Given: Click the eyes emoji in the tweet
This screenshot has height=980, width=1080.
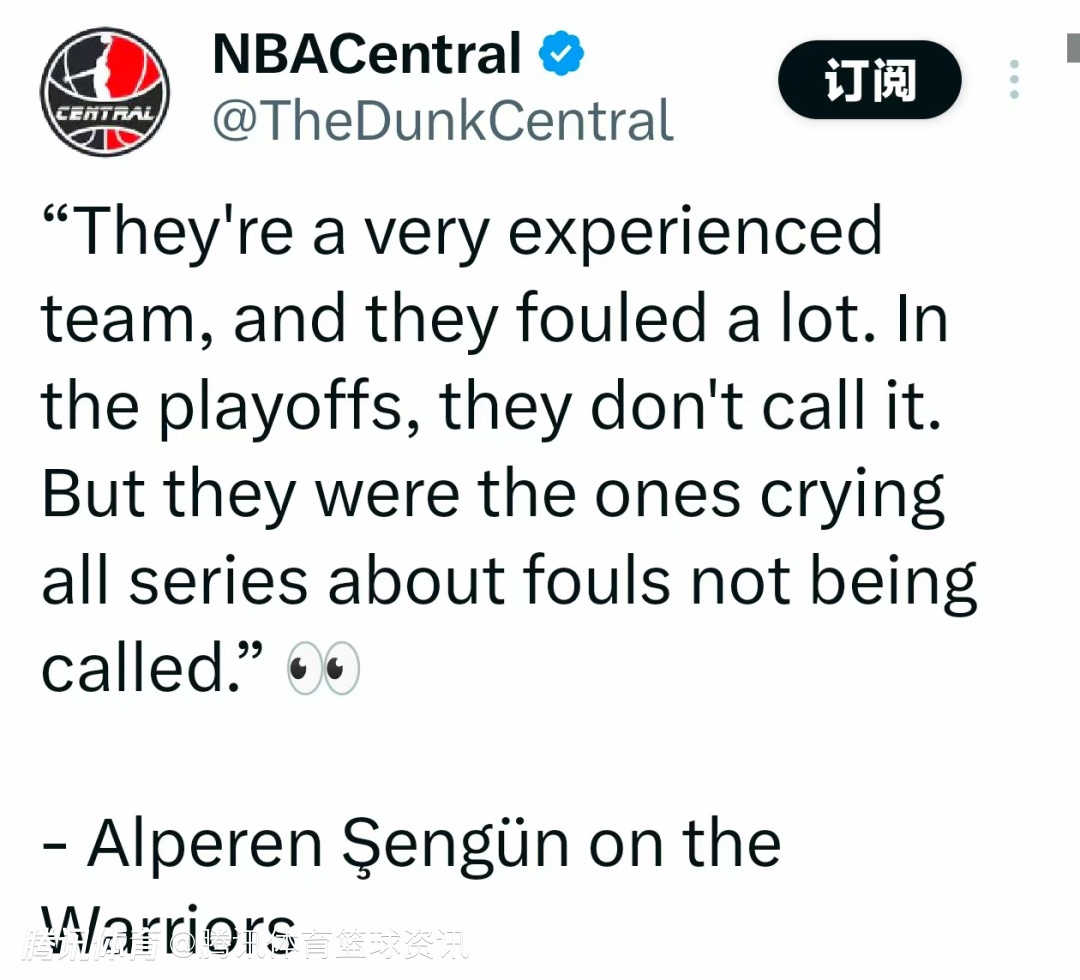Looking at the screenshot, I should pyautogui.click(x=323, y=670).
